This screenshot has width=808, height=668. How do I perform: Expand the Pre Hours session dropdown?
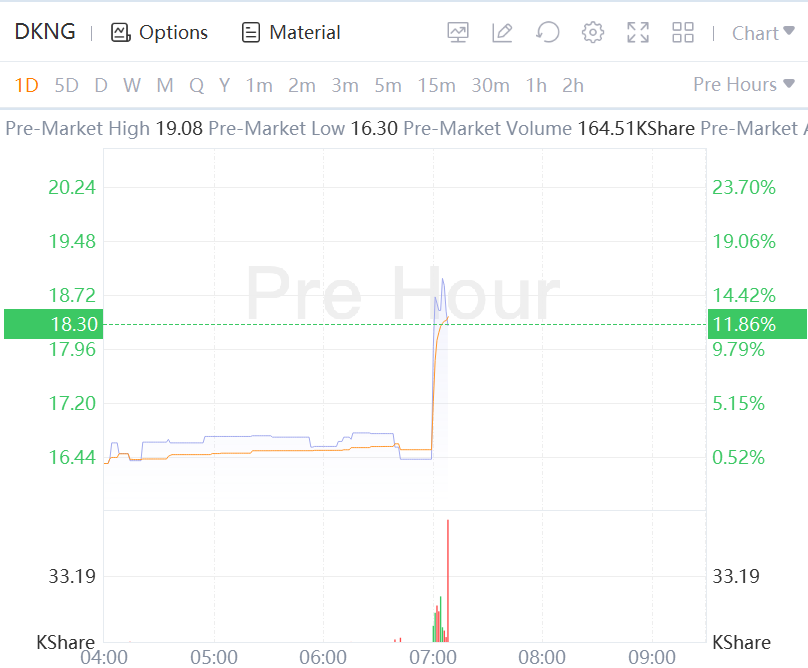(x=744, y=85)
